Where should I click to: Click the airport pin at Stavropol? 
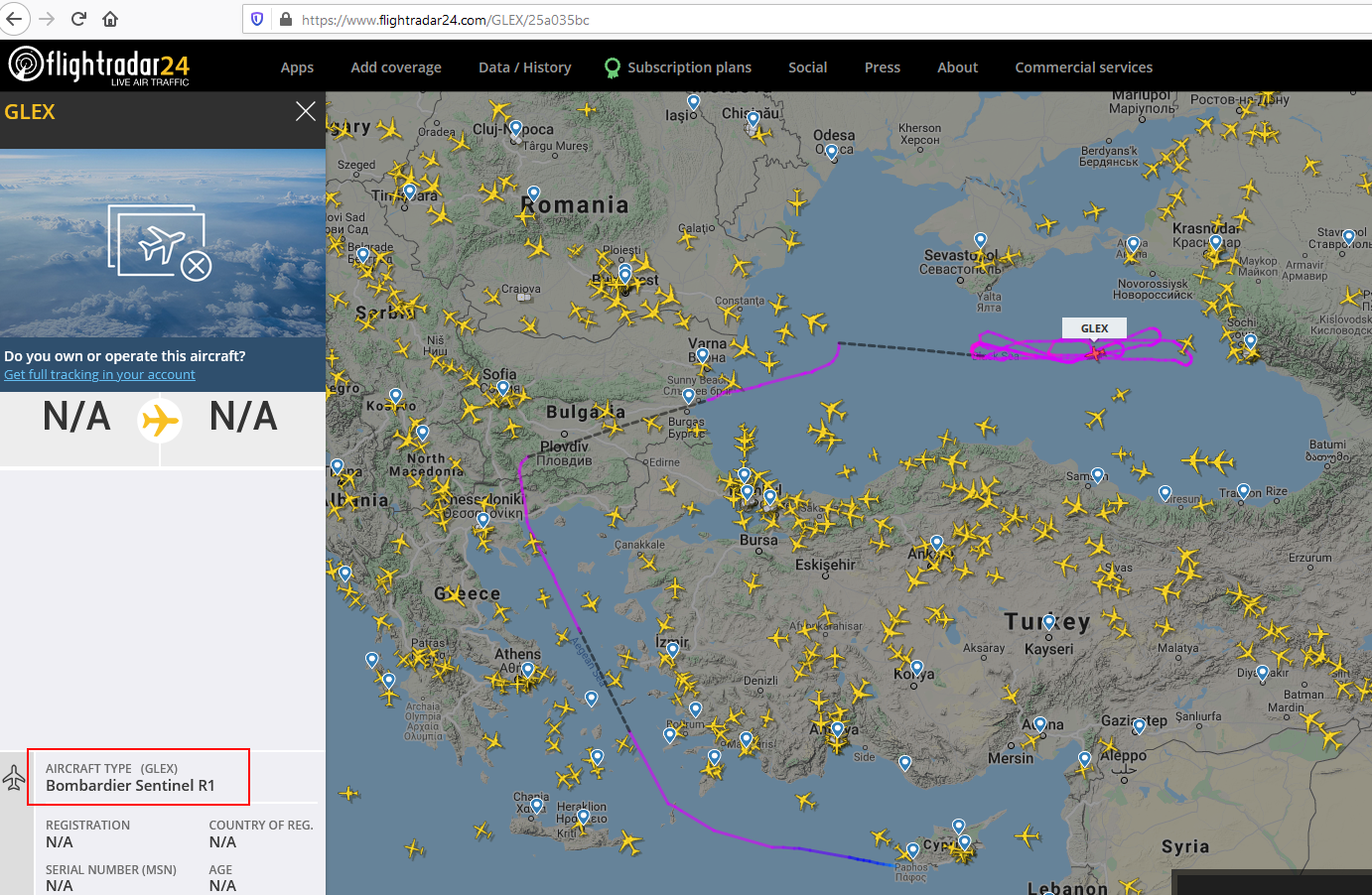point(1349,236)
